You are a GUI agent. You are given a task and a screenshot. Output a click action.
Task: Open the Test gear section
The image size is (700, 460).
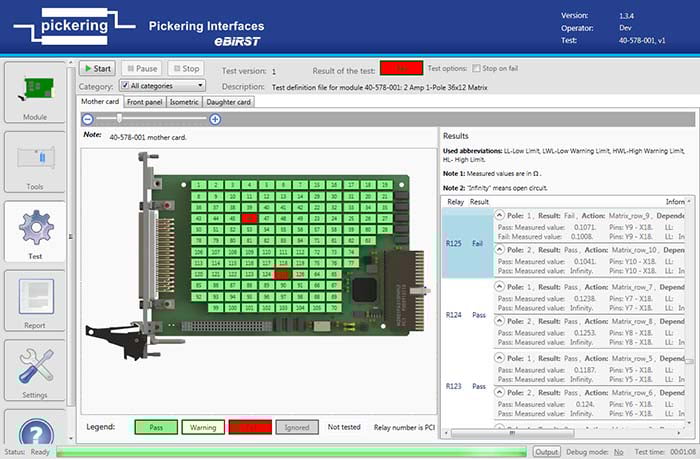point(35,232)
